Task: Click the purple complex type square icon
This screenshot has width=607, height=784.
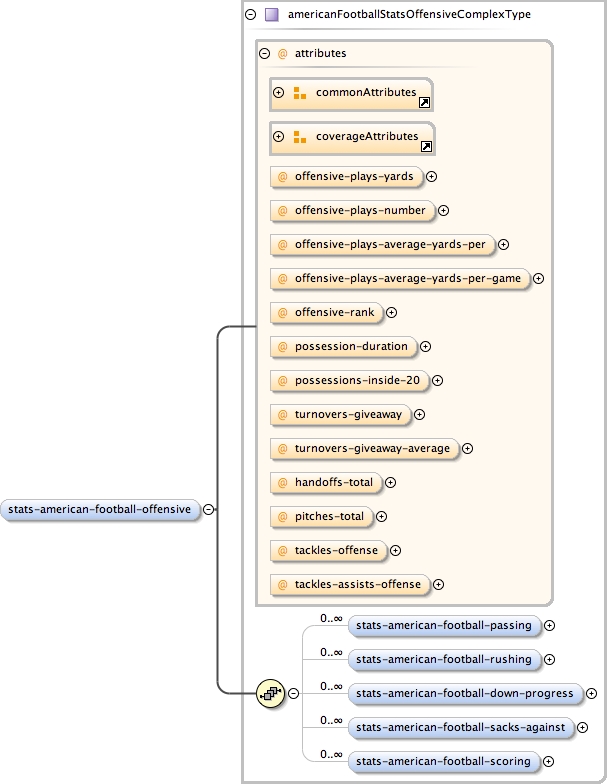Action: coord(271,15)
